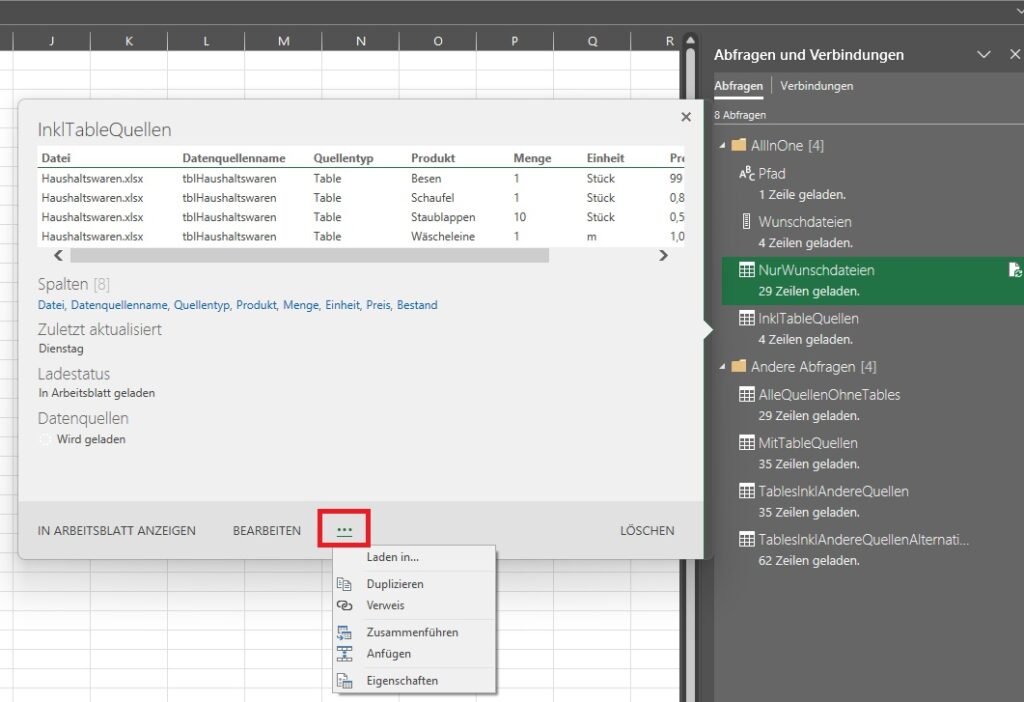The image size is (1024, 702).
Task: Select column header K in the worksheet
Action: 129,41
